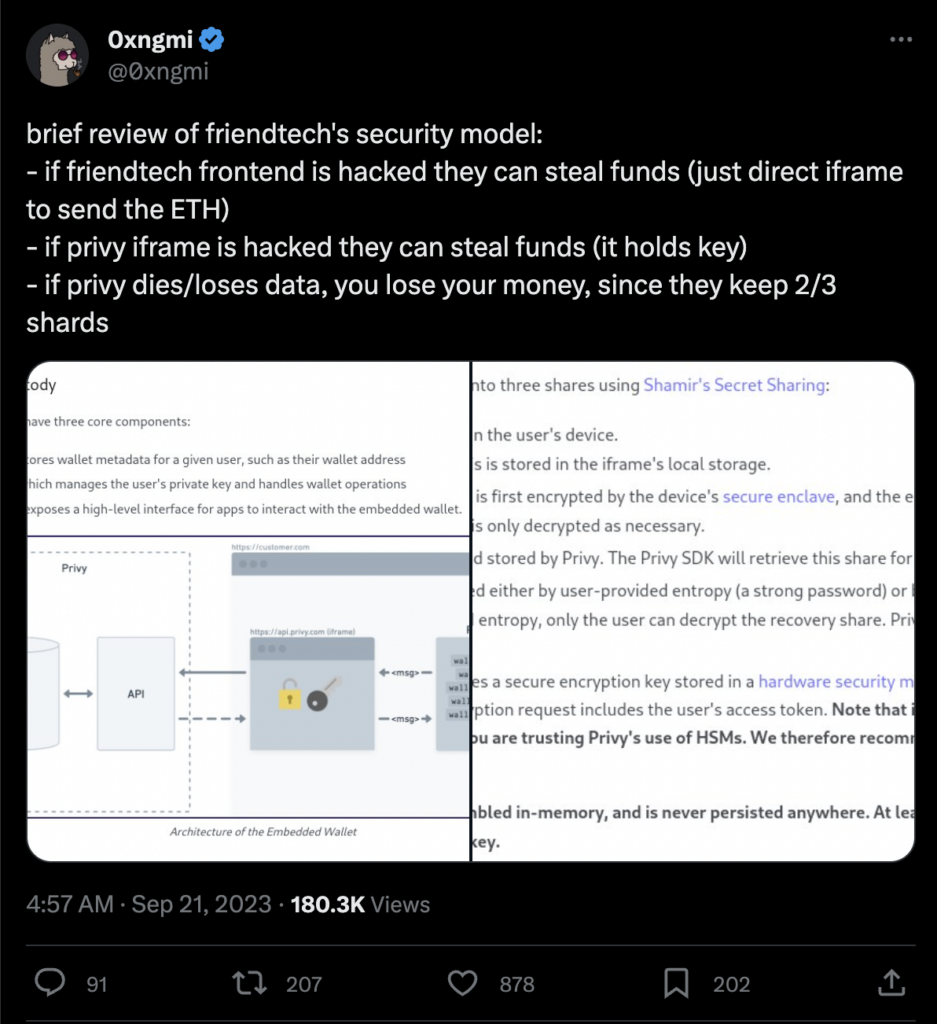Click the 878 likes count

click(x=516, y=984)
